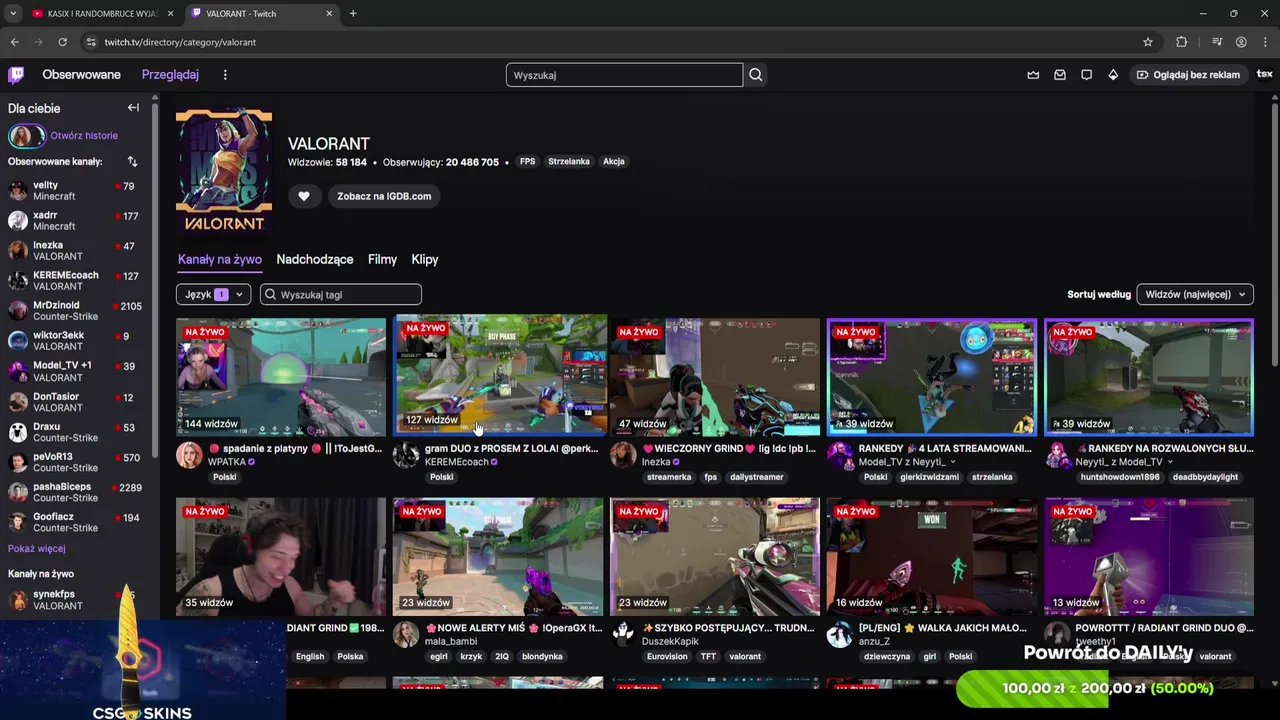This screenshot has height=720, width=1280.
Task: Click in the Wyszukaj tagi field
Action: point(341,294)
